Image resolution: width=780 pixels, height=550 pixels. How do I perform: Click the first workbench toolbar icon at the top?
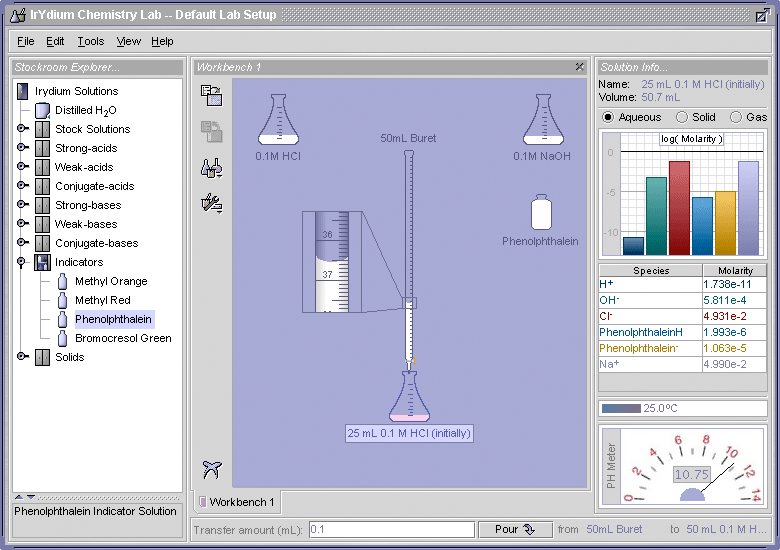[211, 96]
